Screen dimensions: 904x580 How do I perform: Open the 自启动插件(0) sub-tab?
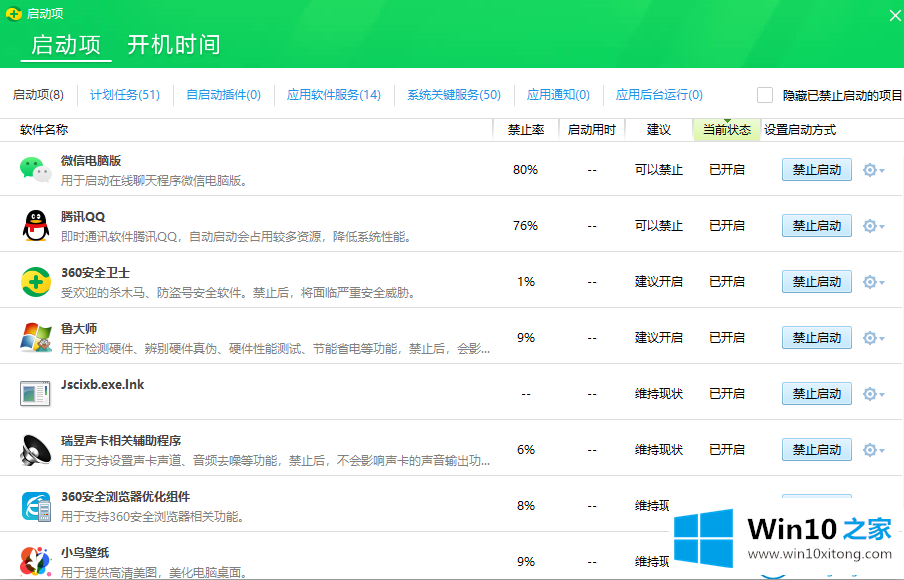pyautogui.click(x=223, y=95)
